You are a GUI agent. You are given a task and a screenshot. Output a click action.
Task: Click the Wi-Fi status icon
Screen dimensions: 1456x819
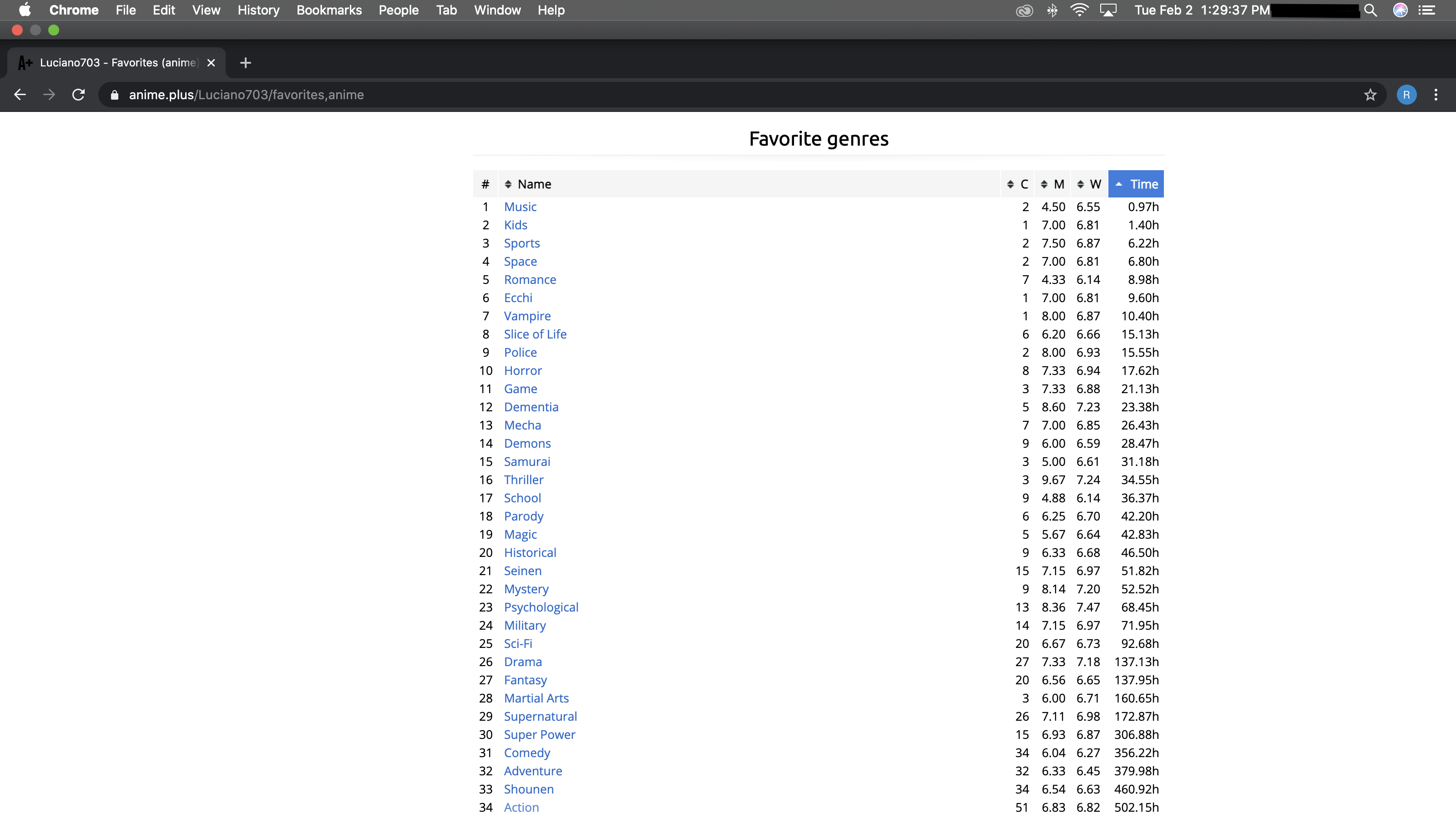coord(1078,10)
